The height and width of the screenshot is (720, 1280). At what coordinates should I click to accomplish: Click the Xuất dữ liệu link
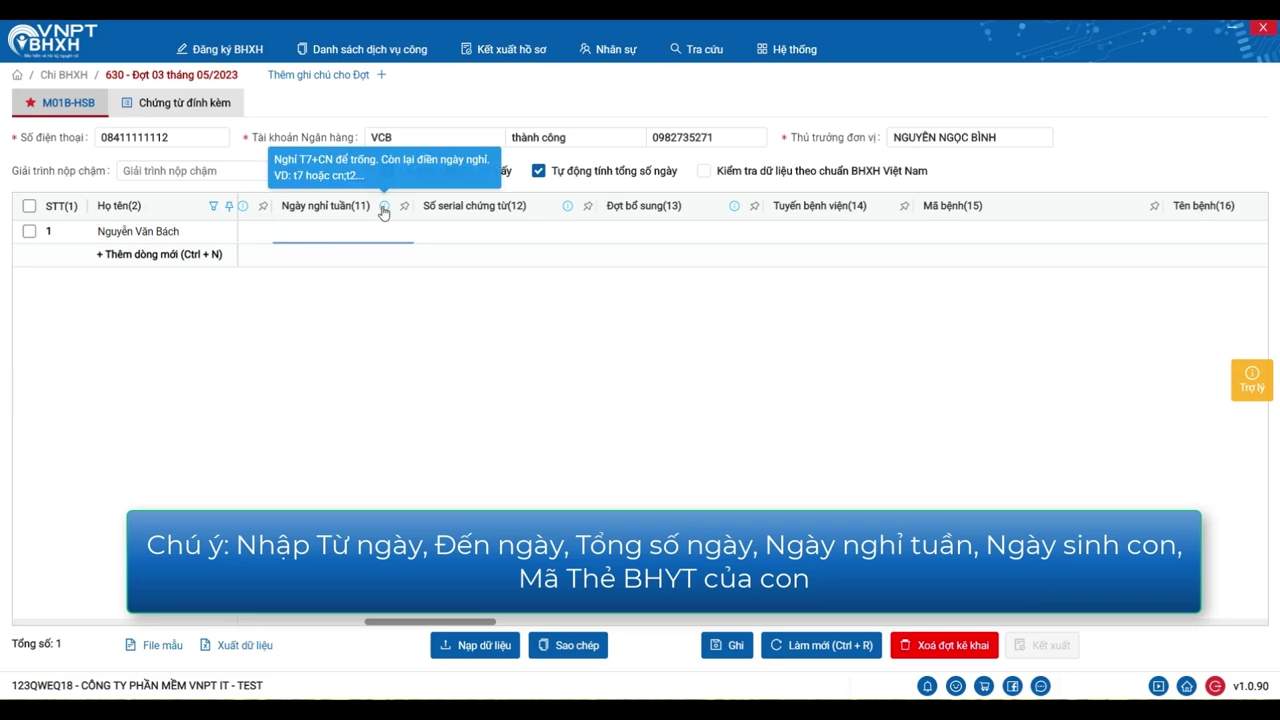236,645
